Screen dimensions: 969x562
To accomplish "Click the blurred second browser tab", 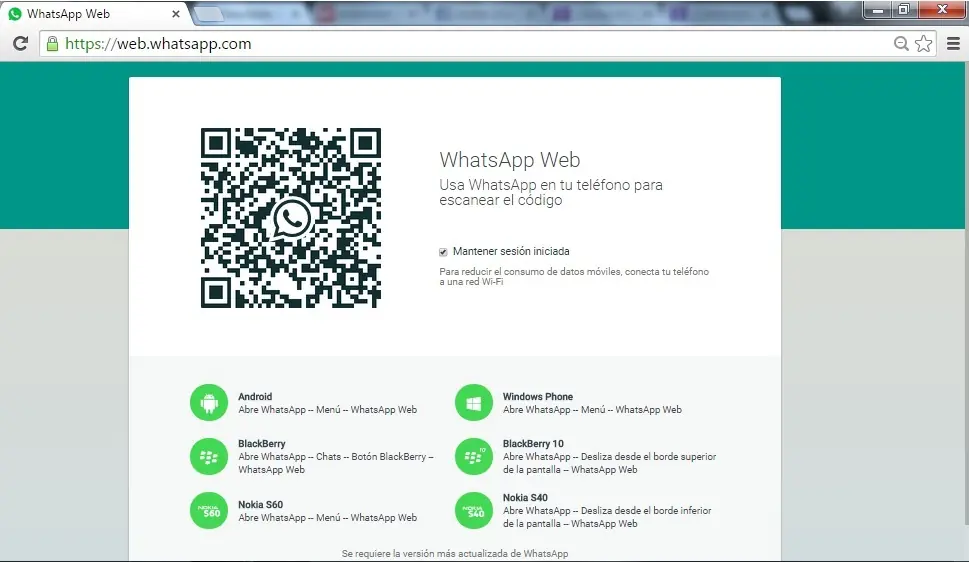I will (255, 14).
